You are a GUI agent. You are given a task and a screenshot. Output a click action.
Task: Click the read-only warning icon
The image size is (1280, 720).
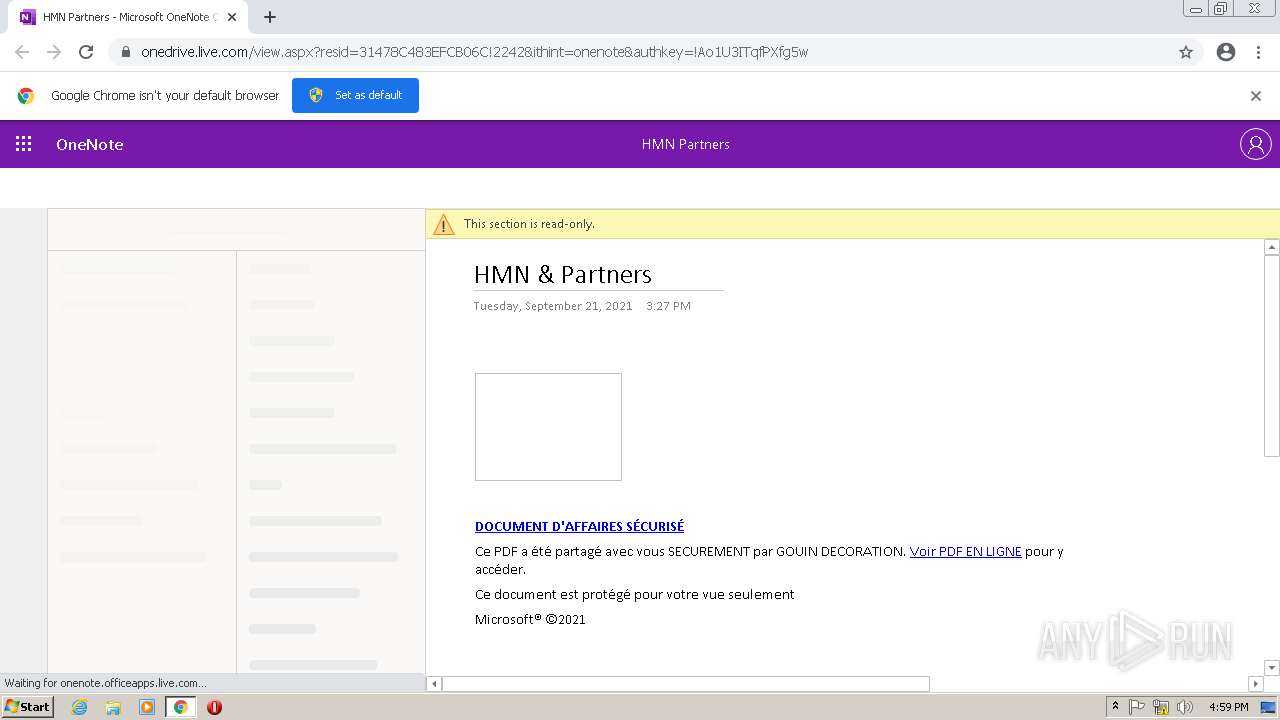coord(443,224)
